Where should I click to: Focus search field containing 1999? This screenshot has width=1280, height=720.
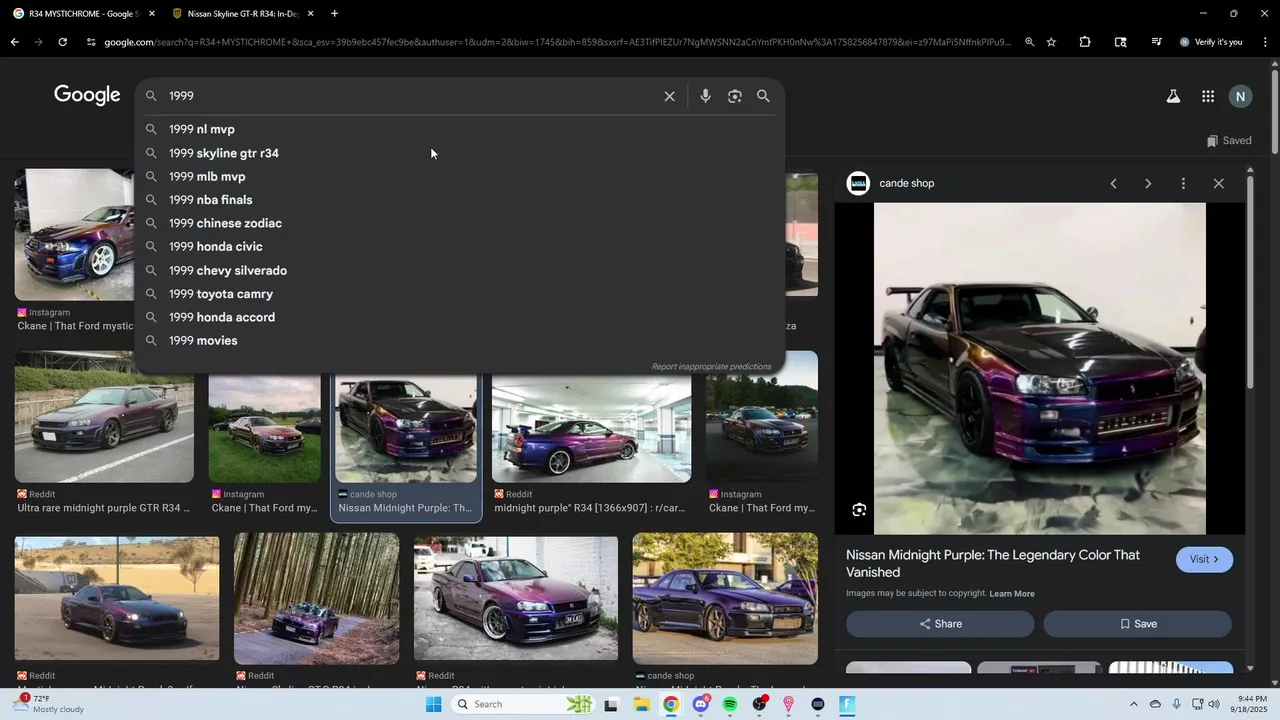click(x=410, y=96)
